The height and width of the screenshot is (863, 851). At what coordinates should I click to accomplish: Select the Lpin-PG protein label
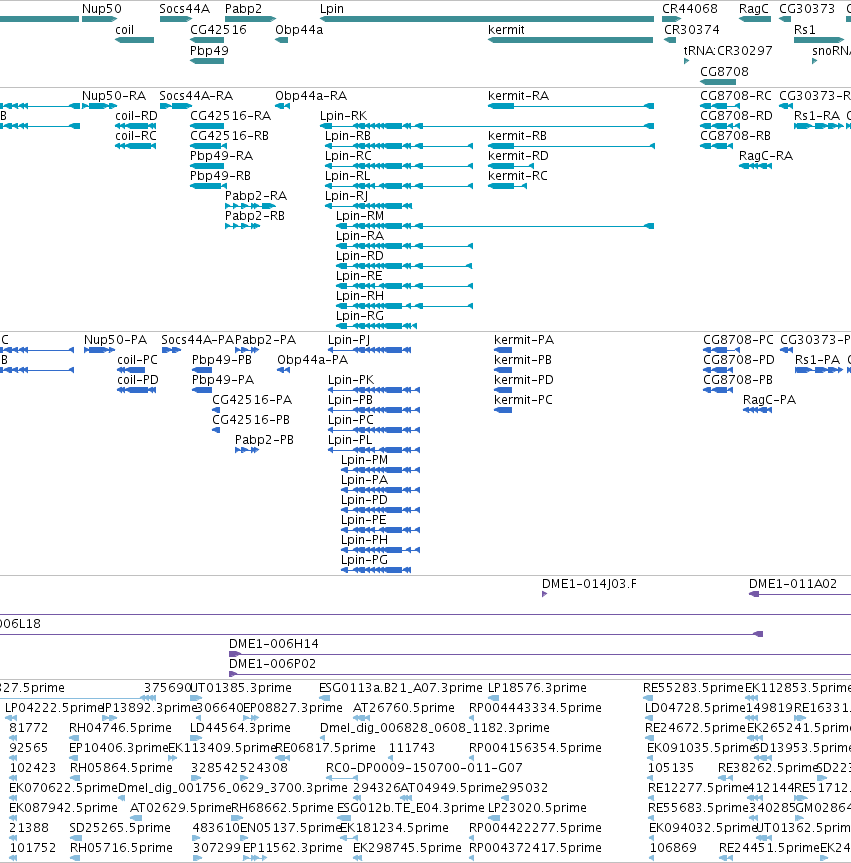point(364,560)
